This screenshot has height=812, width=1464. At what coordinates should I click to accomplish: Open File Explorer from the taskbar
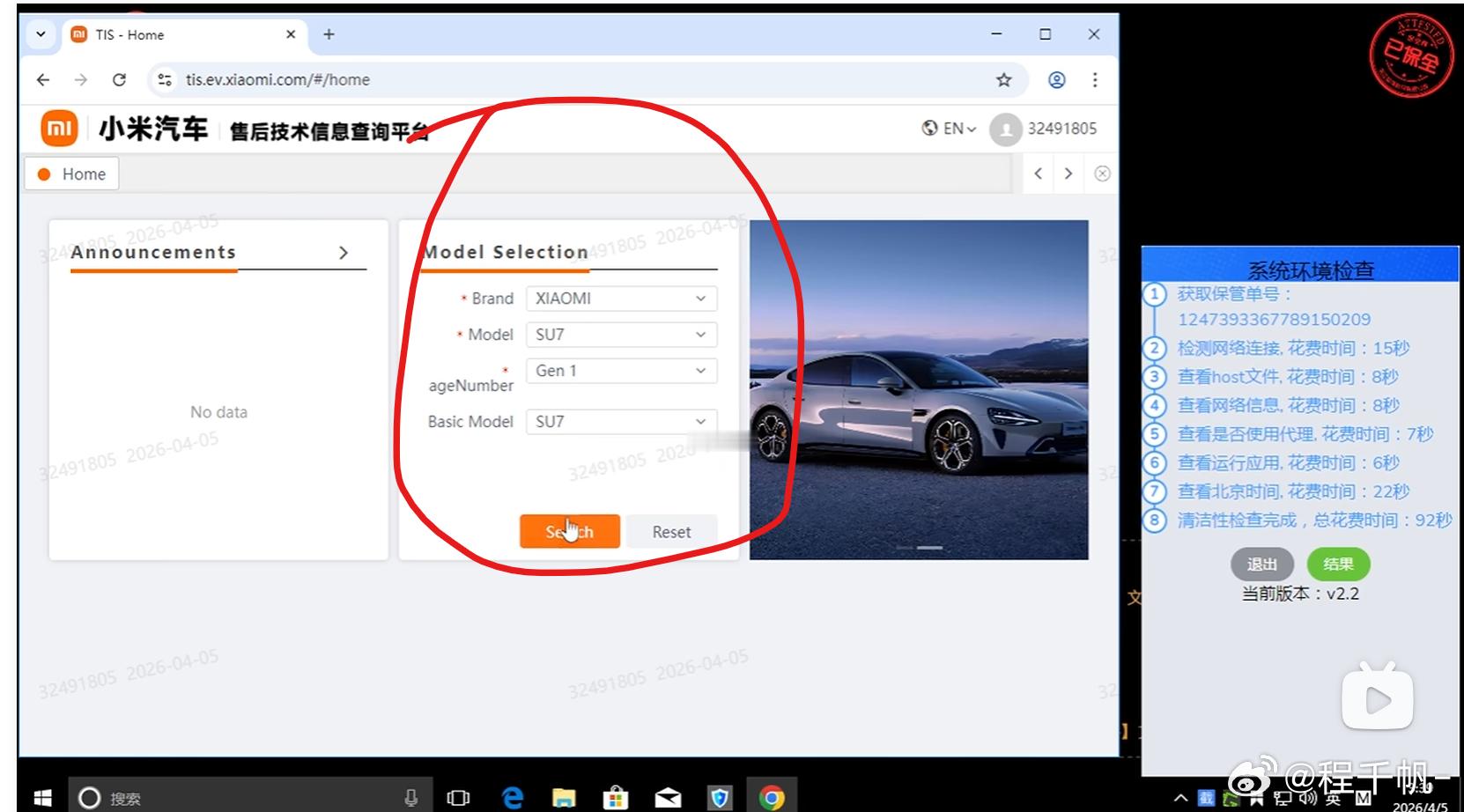pos(564,798)
